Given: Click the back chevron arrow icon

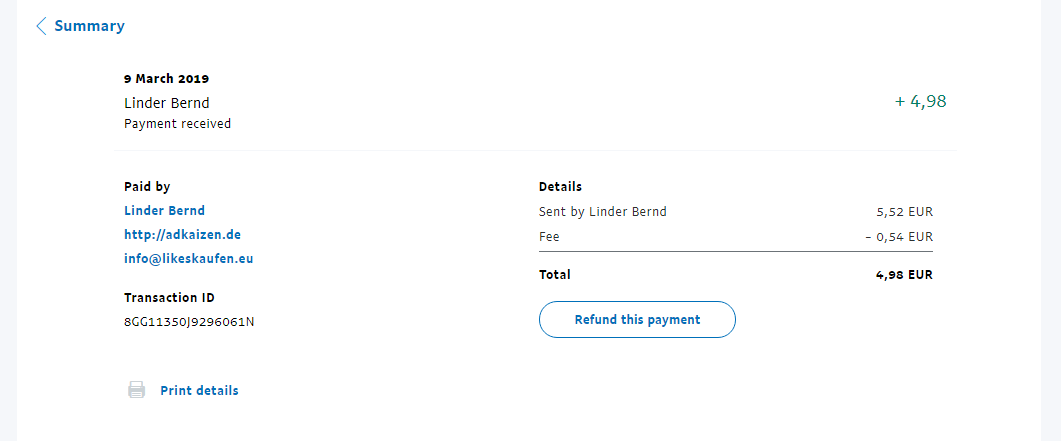Looking at the screenshot, I should (41, 26).
